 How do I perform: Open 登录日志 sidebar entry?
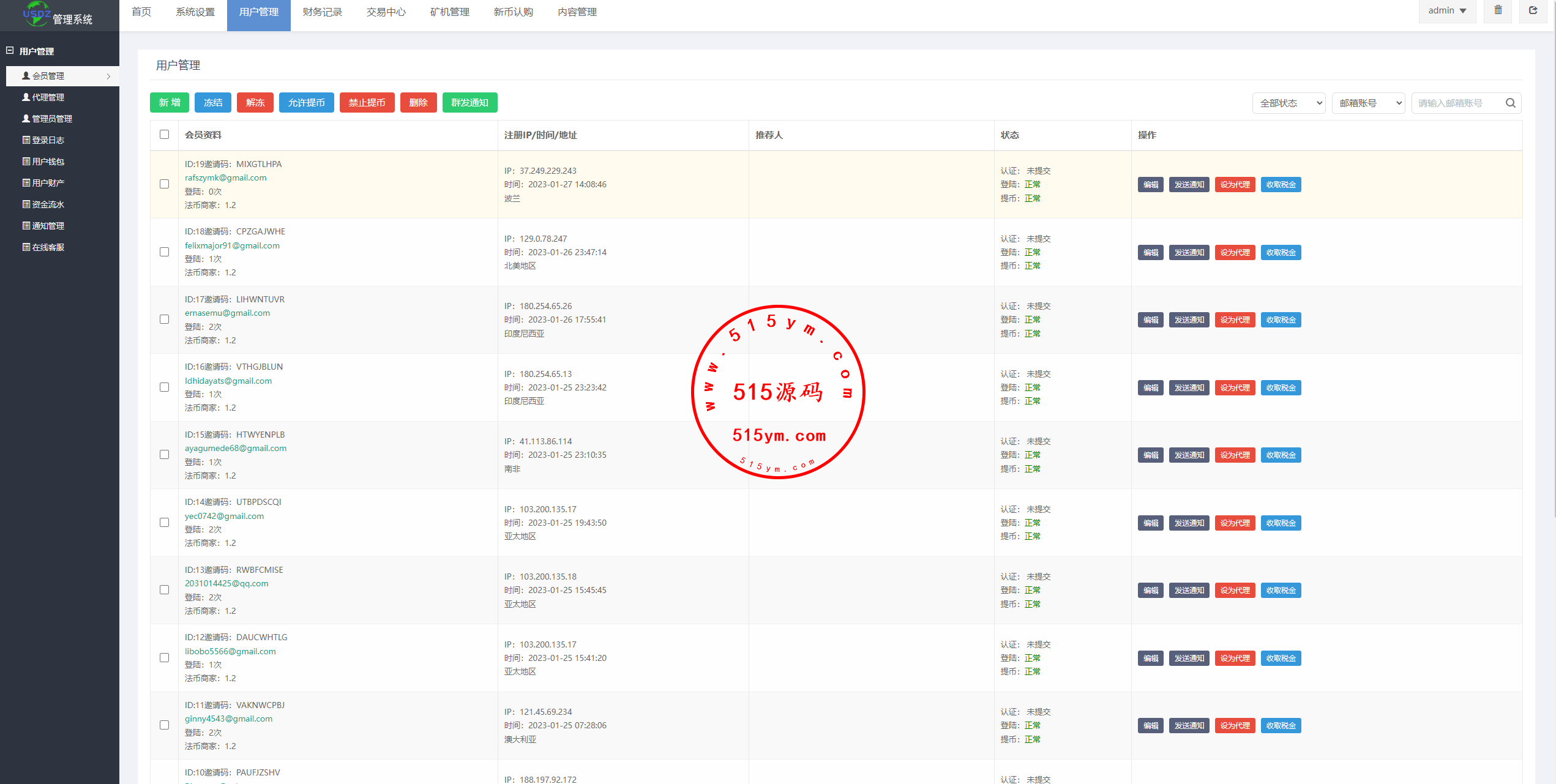click(48, 140)
